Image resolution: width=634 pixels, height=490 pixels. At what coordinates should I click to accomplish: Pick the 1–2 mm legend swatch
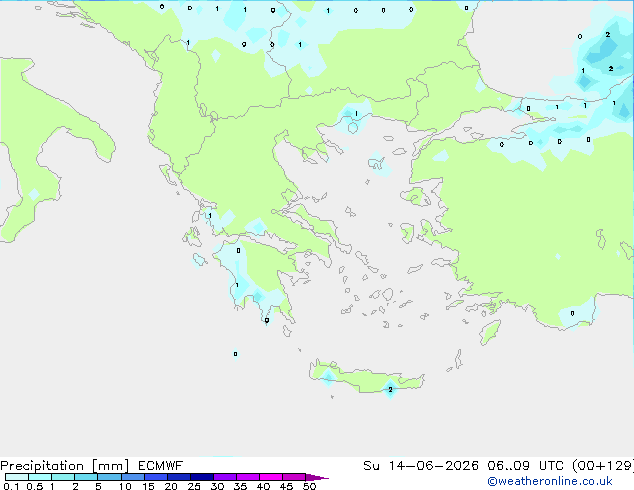point(63,477)
